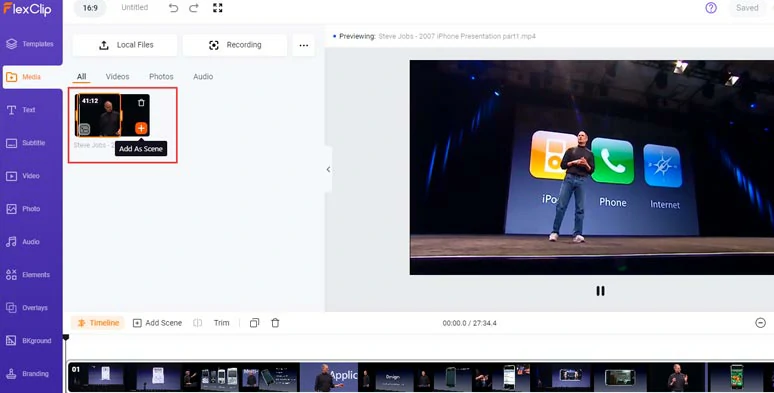
Task: Select scene 01 in the timeline strip
Action: [421, 377]
